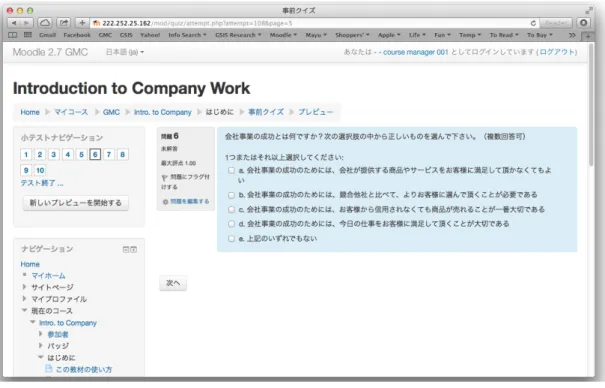Screen dimensions: 605x388
Task: Open Apple bookmarks folder
Action: click(x=389, y=35)
